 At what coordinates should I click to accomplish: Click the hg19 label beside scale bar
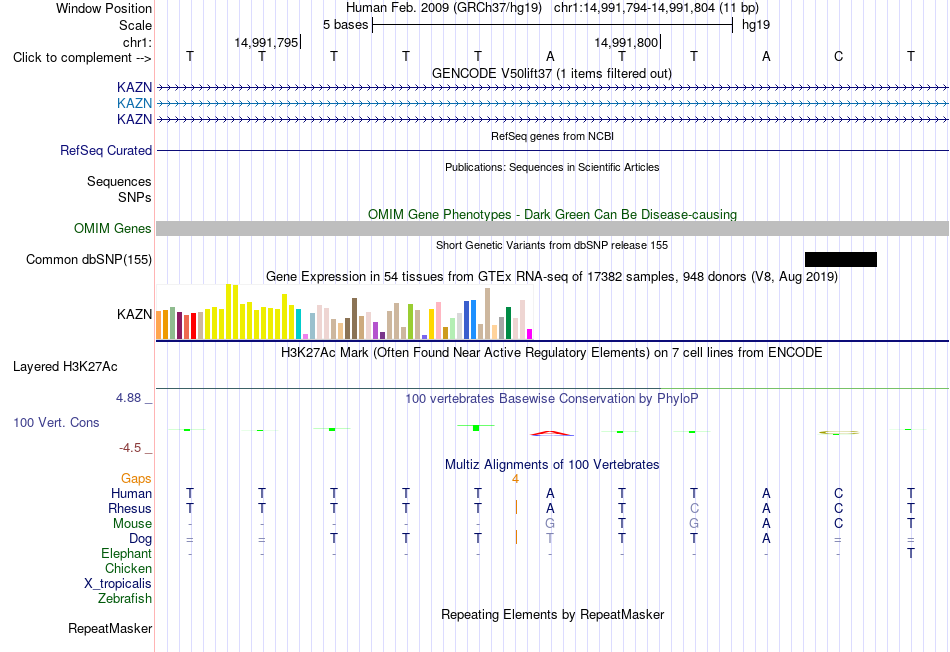pyautogui.click(x=756, y=25)
